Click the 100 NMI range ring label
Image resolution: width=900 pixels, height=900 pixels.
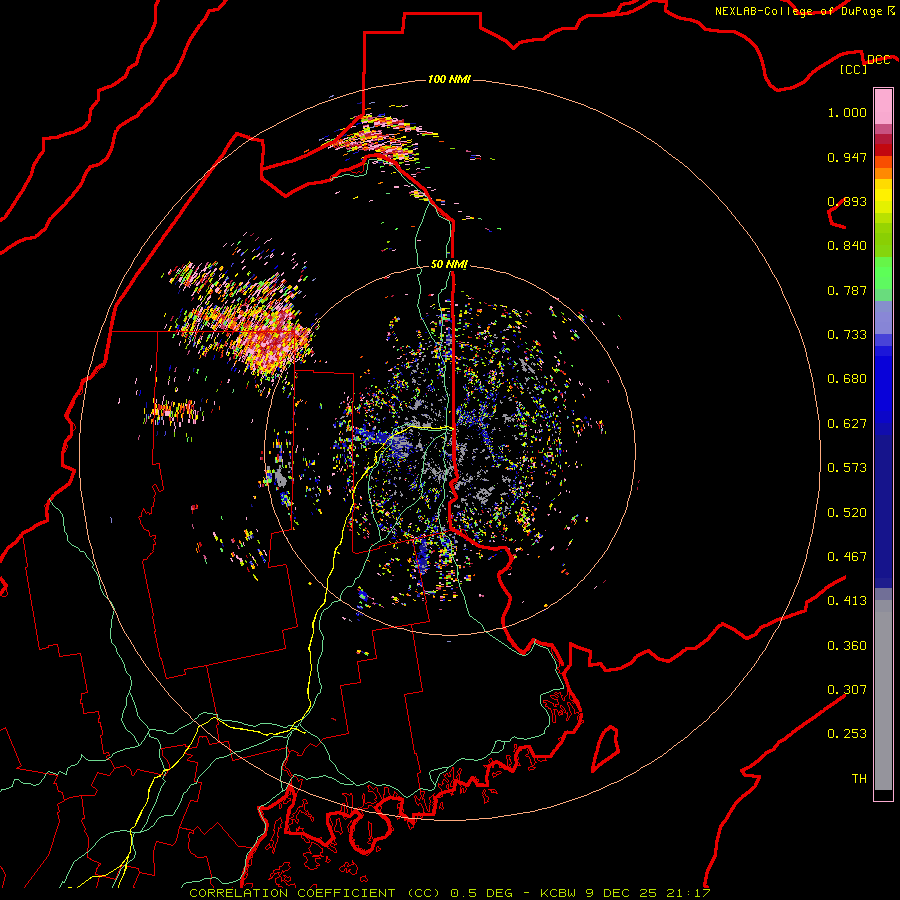coord(449,79)
